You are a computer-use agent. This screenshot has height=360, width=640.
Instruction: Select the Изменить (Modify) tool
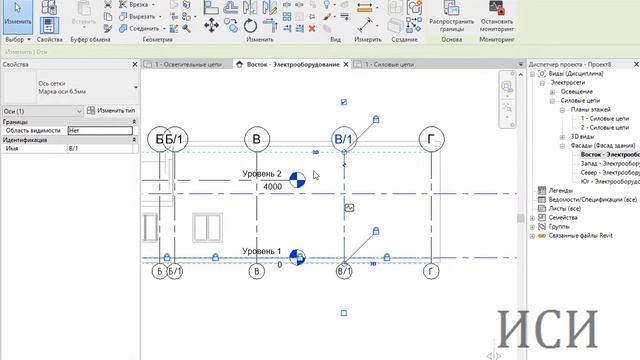point(18,16)
